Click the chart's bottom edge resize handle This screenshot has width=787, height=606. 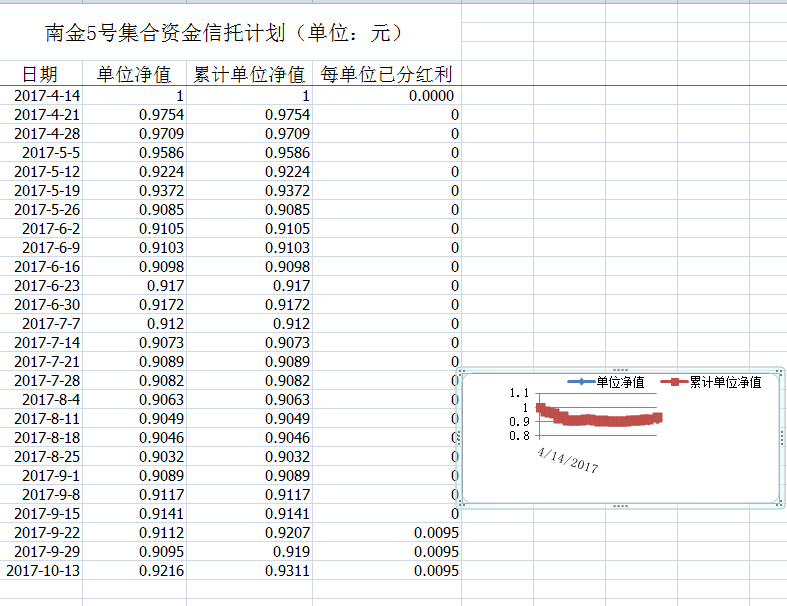click(620, 506)
